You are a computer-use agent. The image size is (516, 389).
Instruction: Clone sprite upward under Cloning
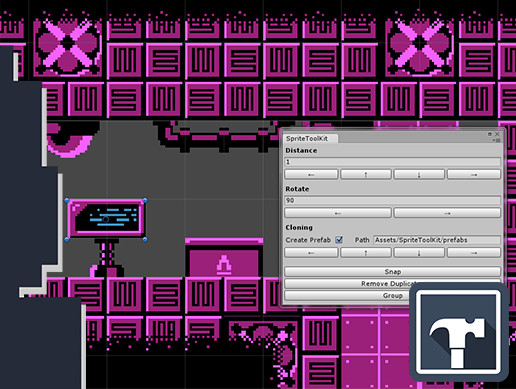(x=366, y=253)
